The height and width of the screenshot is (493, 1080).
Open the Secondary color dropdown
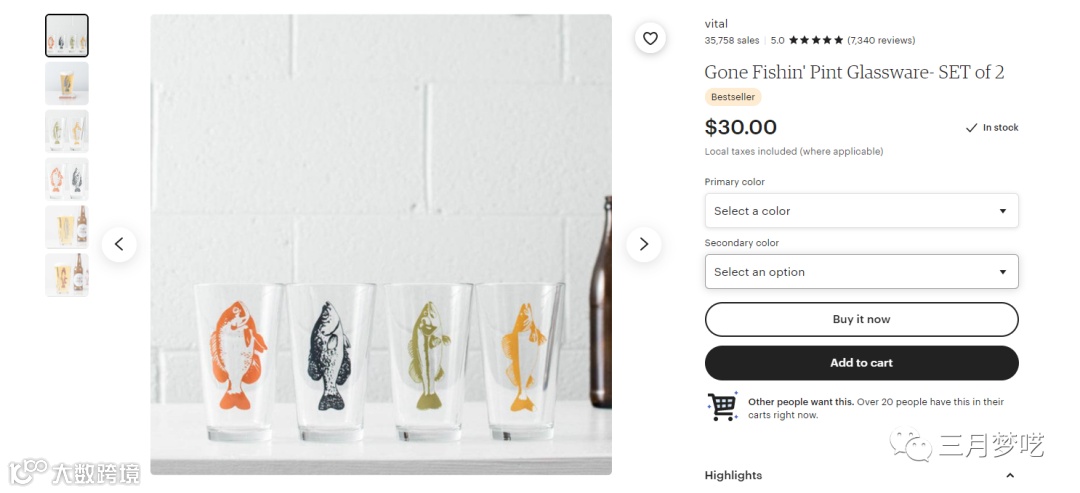[861, 271]
